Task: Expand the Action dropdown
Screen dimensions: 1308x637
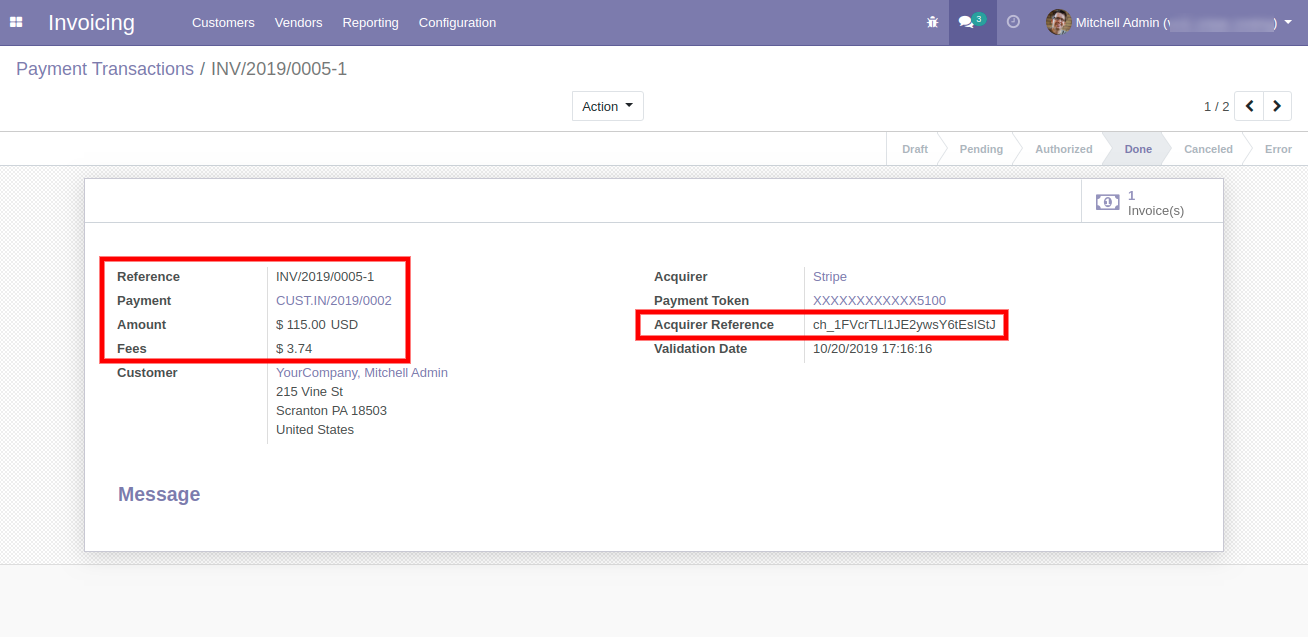Action: 607,106
